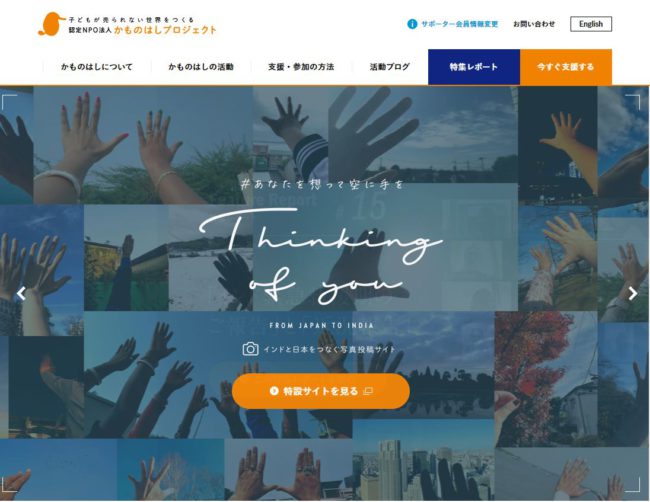The height and width of the screenshot is (502, 650).
Task: Click the 今すぐ支援する orange button
Action: [x=566, y=67]
